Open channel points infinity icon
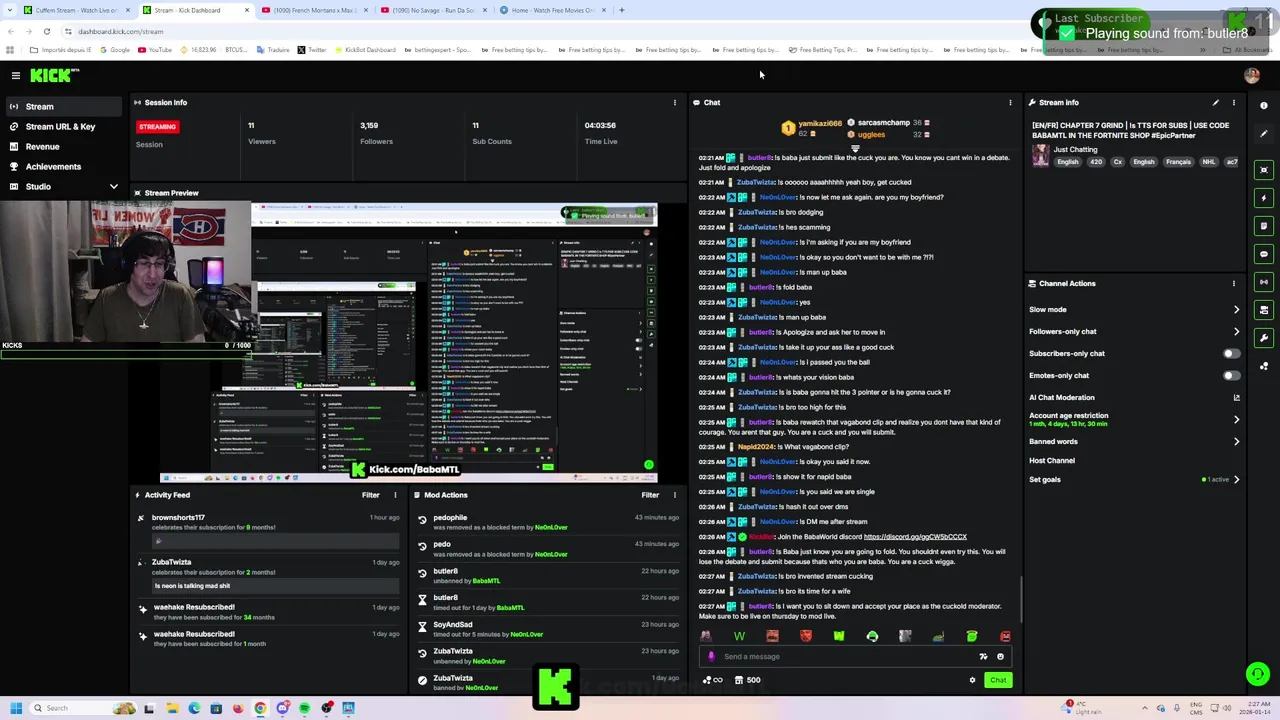1280x720 pixels. pos(712,680)
